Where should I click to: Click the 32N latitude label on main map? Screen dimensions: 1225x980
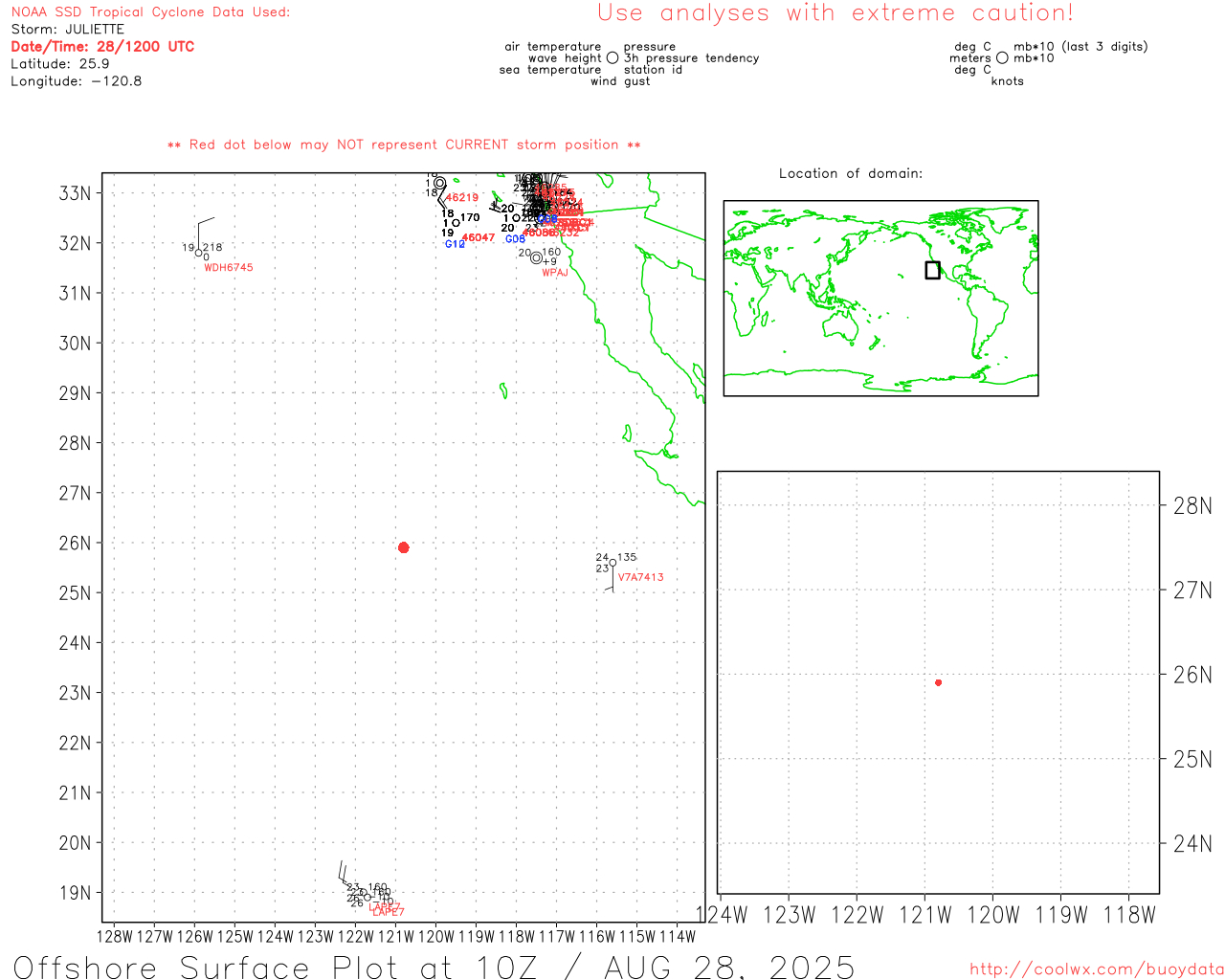pyautogui.click(x=76, y=243)
